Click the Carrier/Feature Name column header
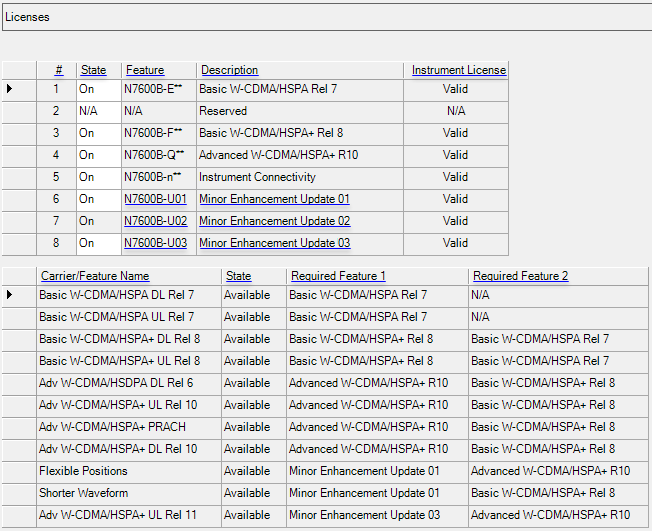This screenshot has height=531, width=652. coord(95,276)
